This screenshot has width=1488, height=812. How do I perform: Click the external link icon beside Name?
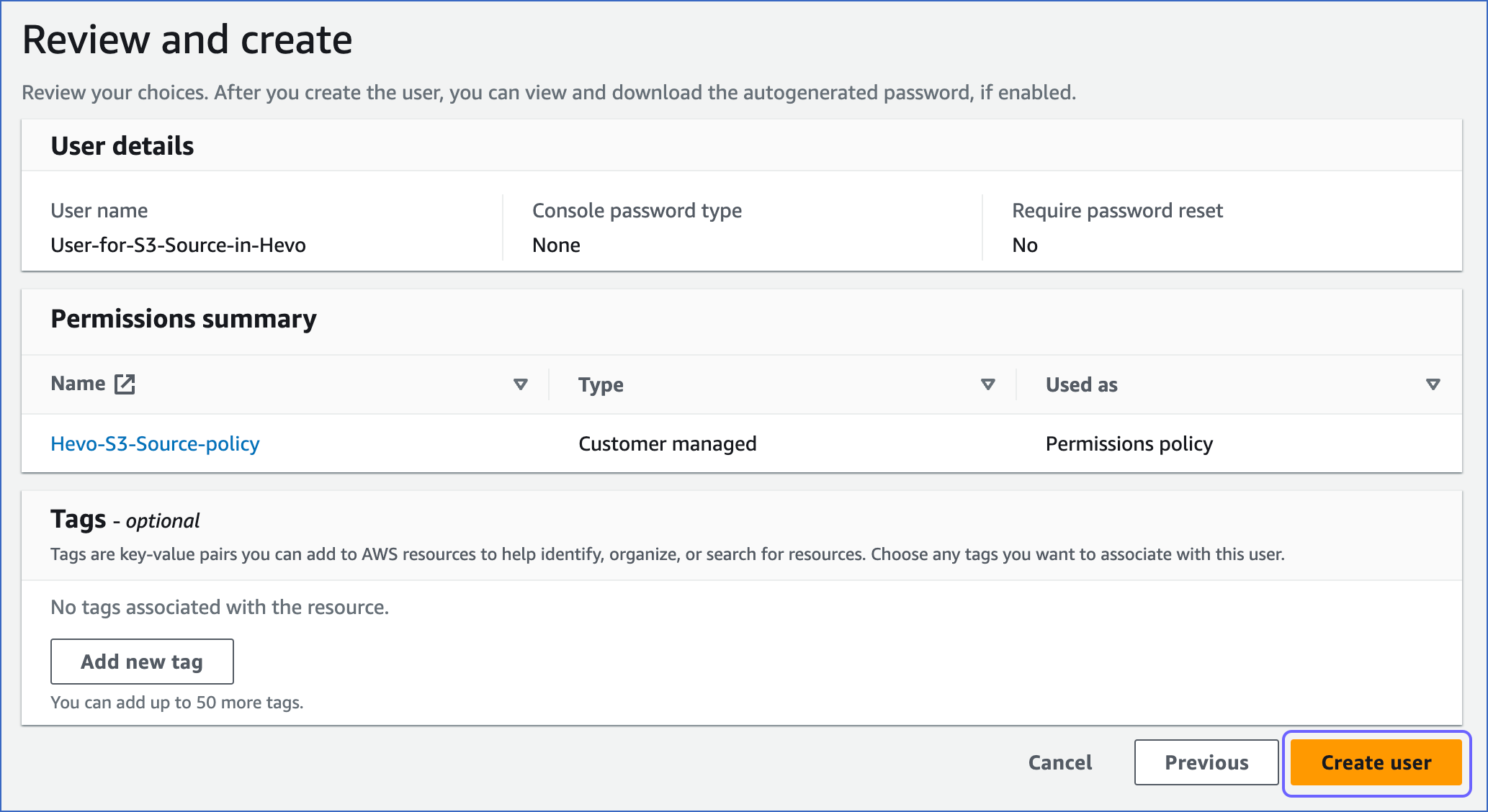tap(125, 384)
